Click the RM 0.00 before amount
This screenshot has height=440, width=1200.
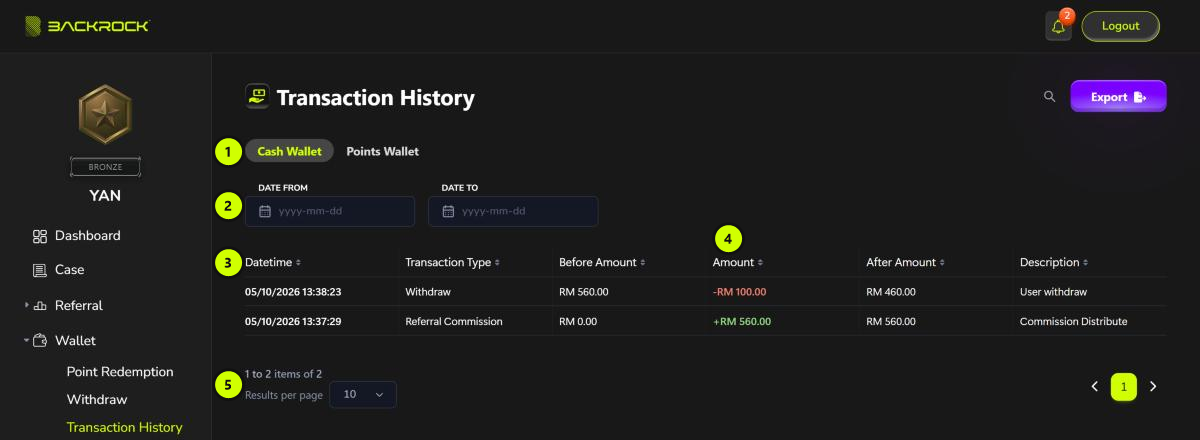pyautogui.click(x=578, y=322)
